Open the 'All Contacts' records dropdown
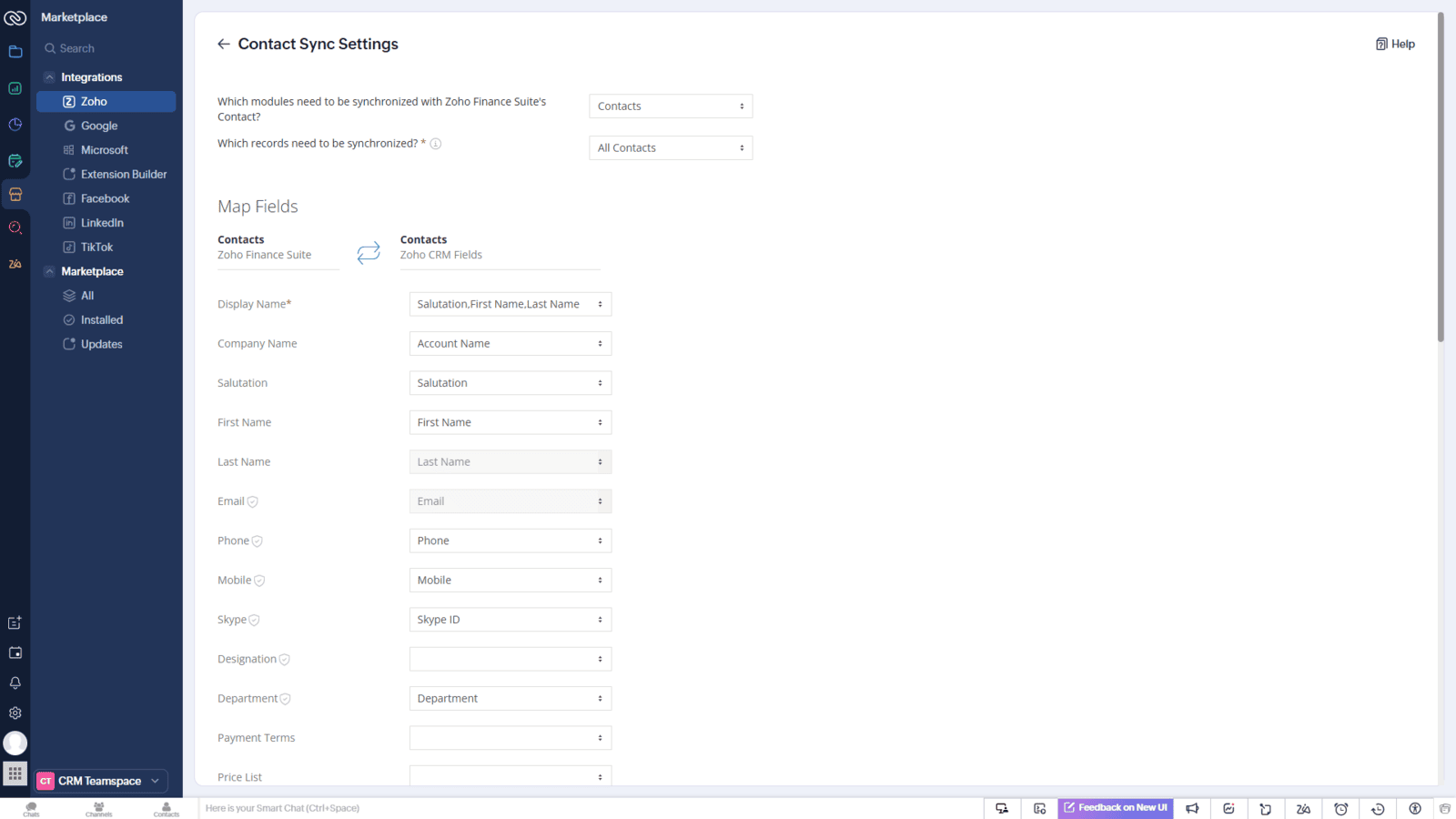The image size is (1456, 819). pos(671,147)
